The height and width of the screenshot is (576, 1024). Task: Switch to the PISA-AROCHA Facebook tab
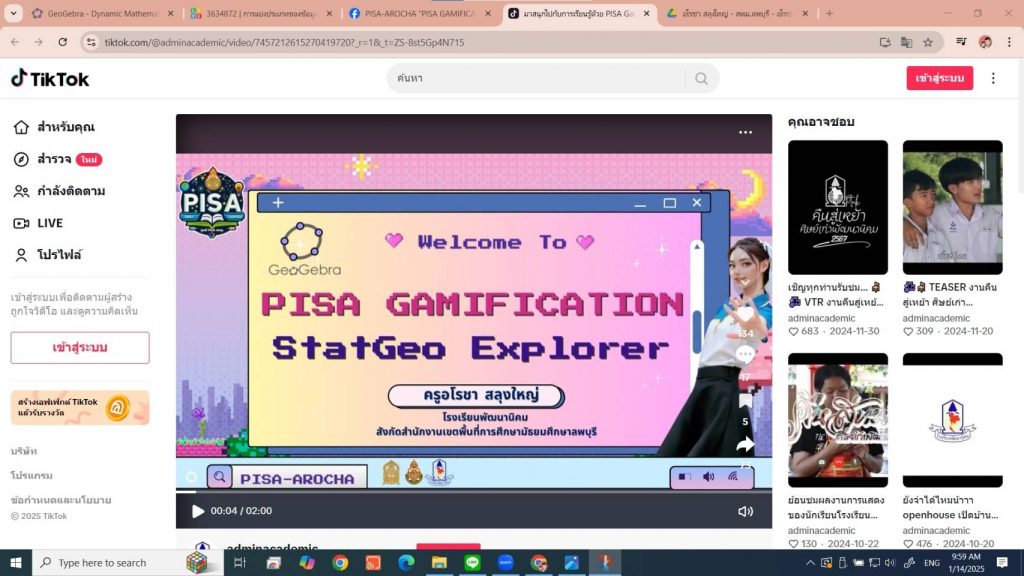pos(419,13)
